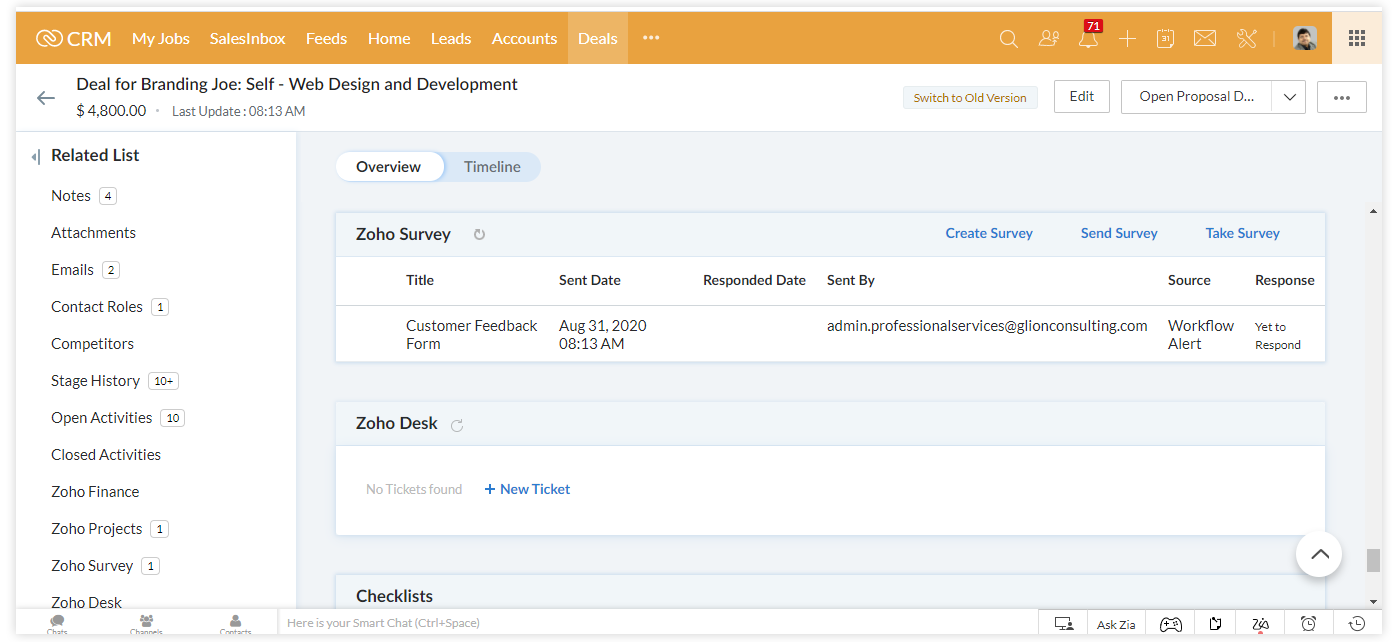Switch to the Overview tab
Image resolution: width=1398 pixels, height=642 pixels.
[389, 167]
